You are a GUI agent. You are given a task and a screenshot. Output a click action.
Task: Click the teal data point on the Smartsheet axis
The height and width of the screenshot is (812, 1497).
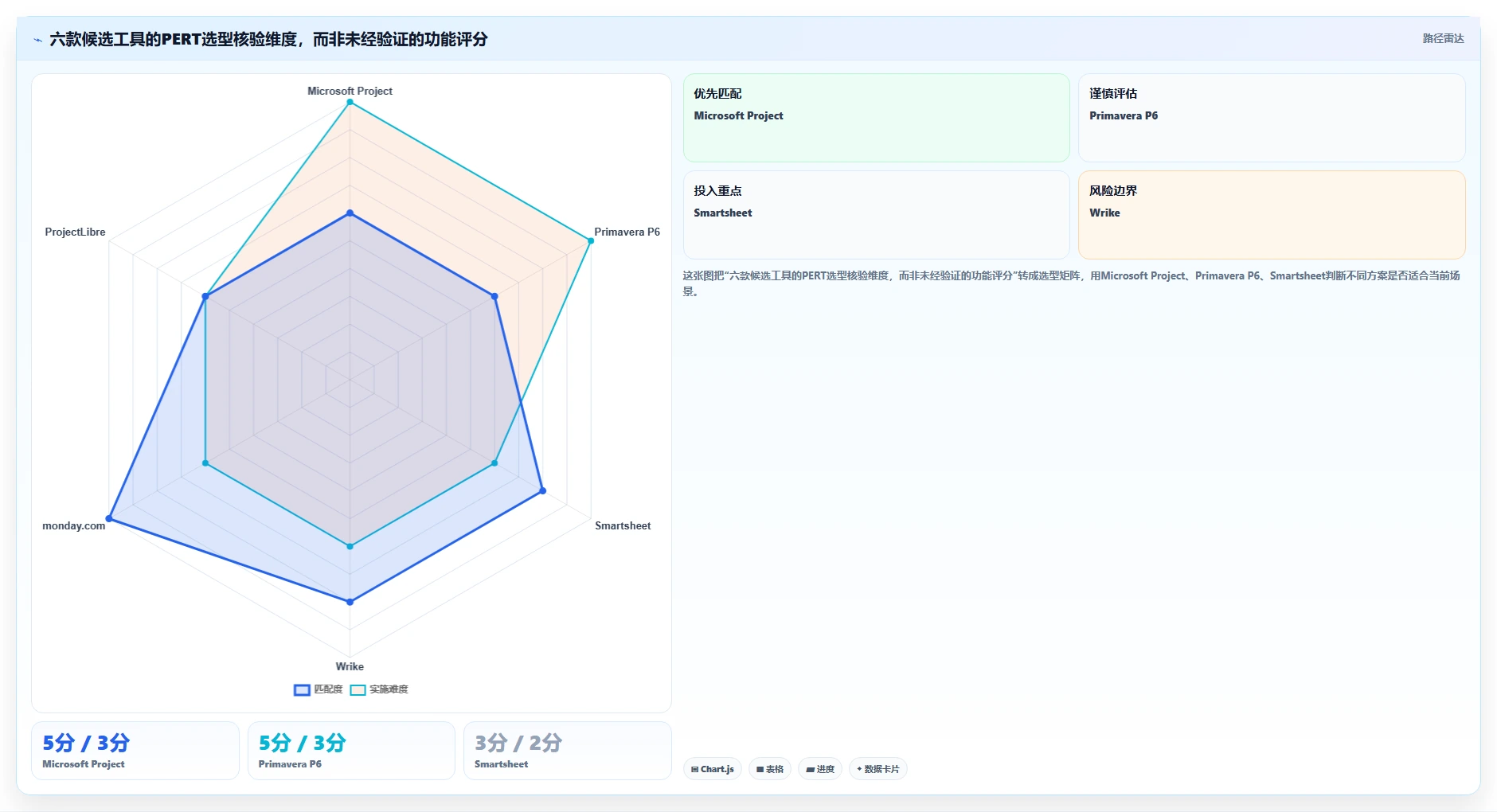coord(494,463)
